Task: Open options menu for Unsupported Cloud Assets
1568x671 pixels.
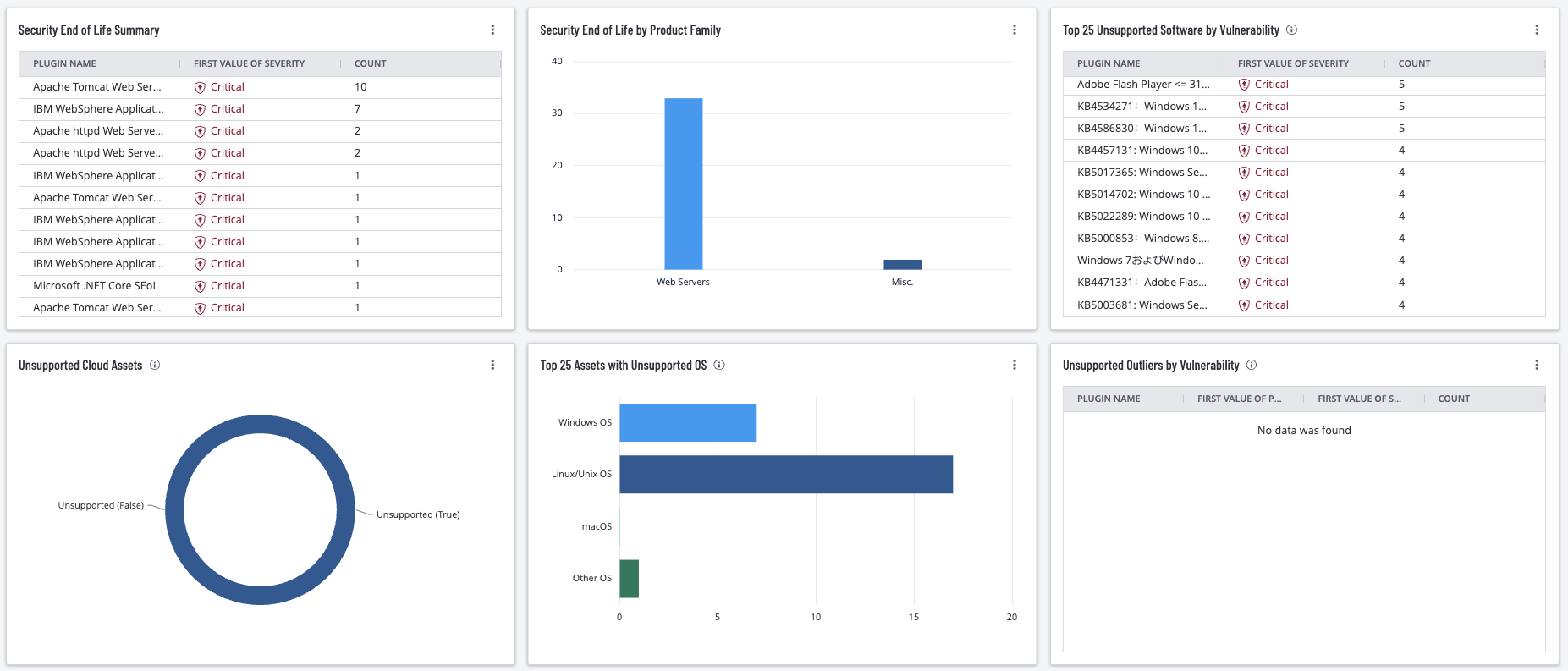Action: (x=492, y=365)
